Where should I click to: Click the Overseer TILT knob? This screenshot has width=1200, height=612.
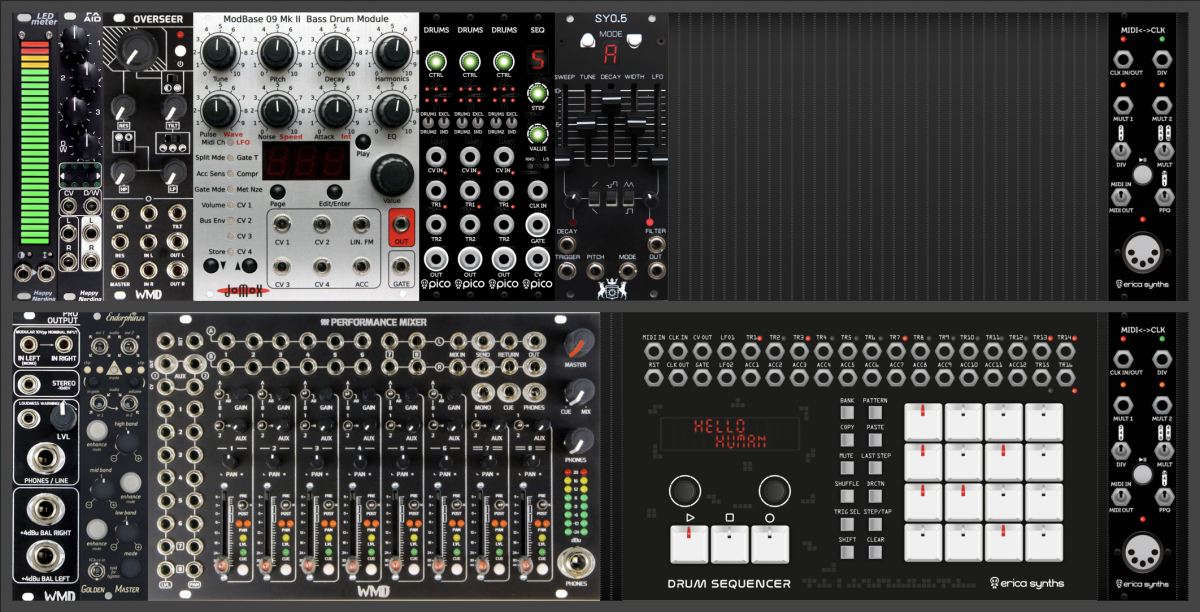(173, 110)
